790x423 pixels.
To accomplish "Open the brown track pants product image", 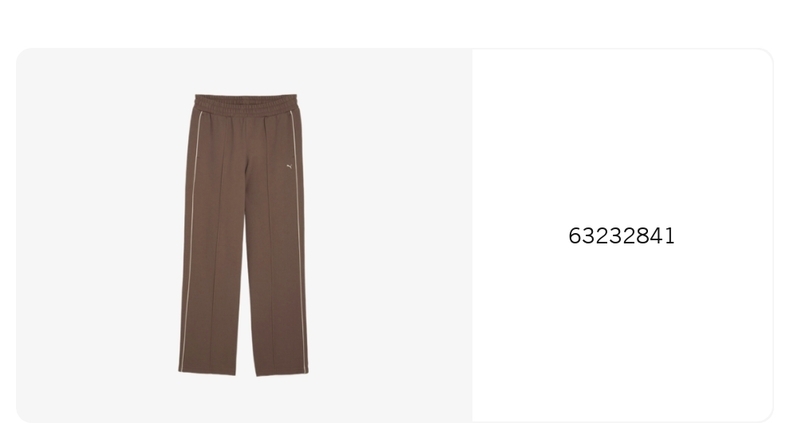I will 244,235.
